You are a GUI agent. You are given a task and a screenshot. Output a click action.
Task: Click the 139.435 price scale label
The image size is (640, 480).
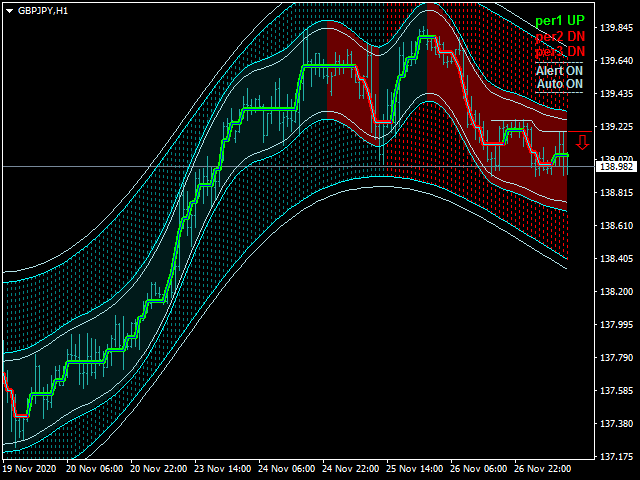(x=617, y=94)
